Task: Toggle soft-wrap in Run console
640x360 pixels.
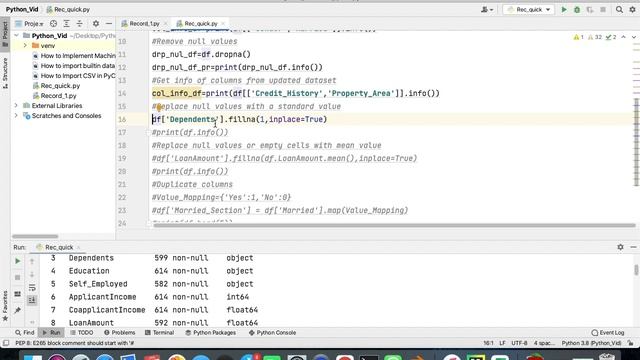Action: coord(32,288)
